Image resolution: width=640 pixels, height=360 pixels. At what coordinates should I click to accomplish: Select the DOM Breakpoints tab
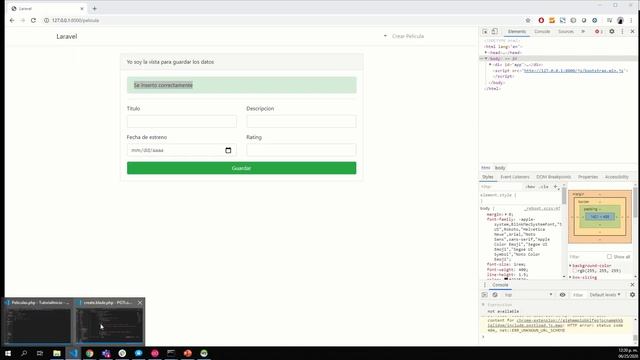(x=553, y=177)
